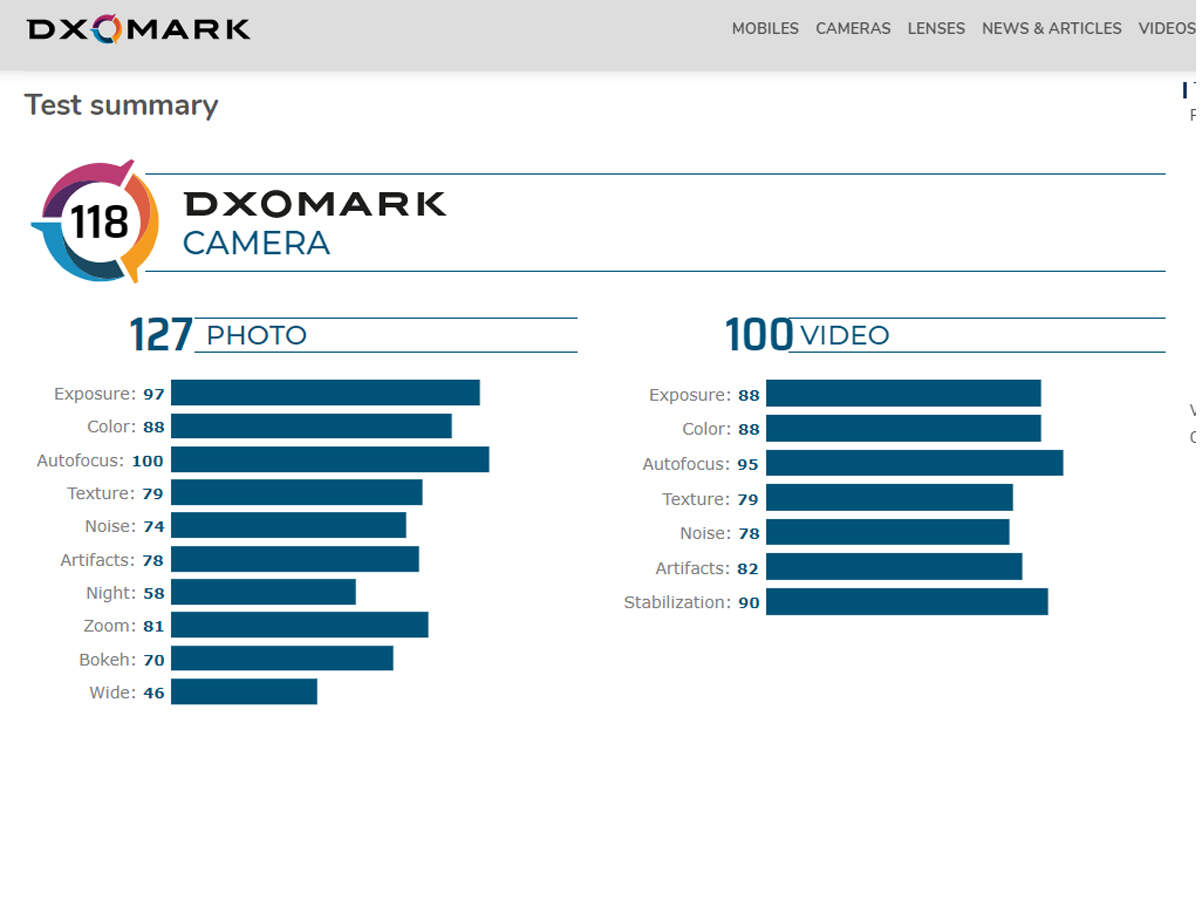Viewport: 1200px width, 900px height.
Task: Click the Video Noise score bar
Action: (x=888, y=531)
